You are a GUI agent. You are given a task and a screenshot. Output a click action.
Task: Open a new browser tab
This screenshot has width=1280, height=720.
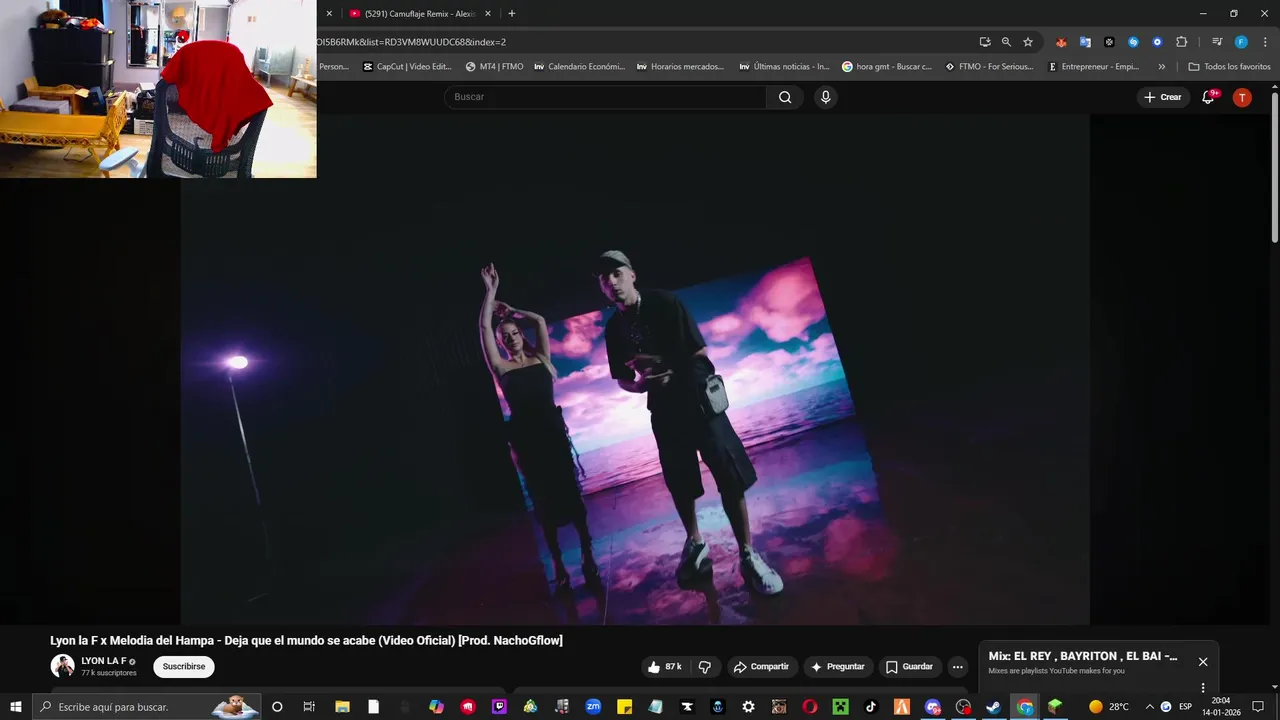[x=512, y=14]
